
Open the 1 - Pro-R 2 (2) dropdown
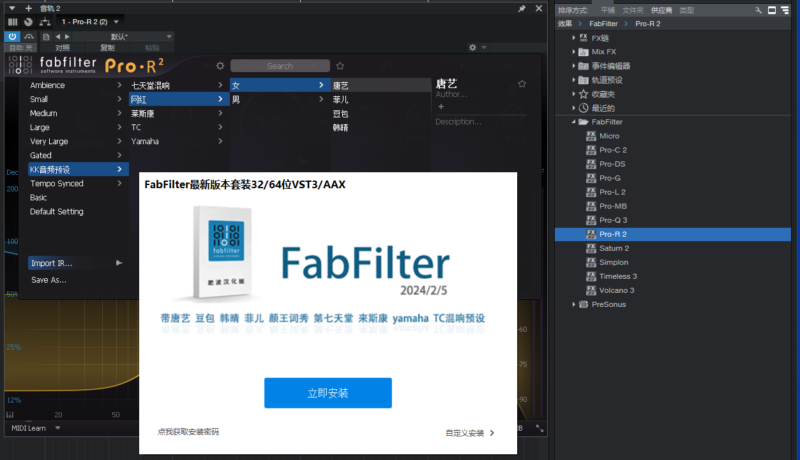(89, 22)
